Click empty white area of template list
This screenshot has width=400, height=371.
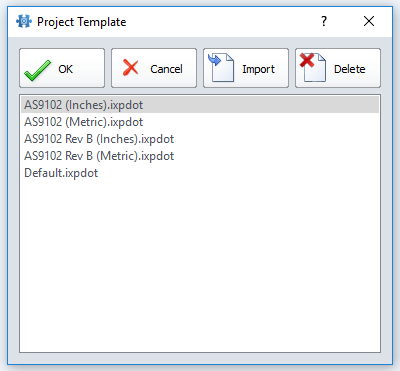tap(200, 267)
